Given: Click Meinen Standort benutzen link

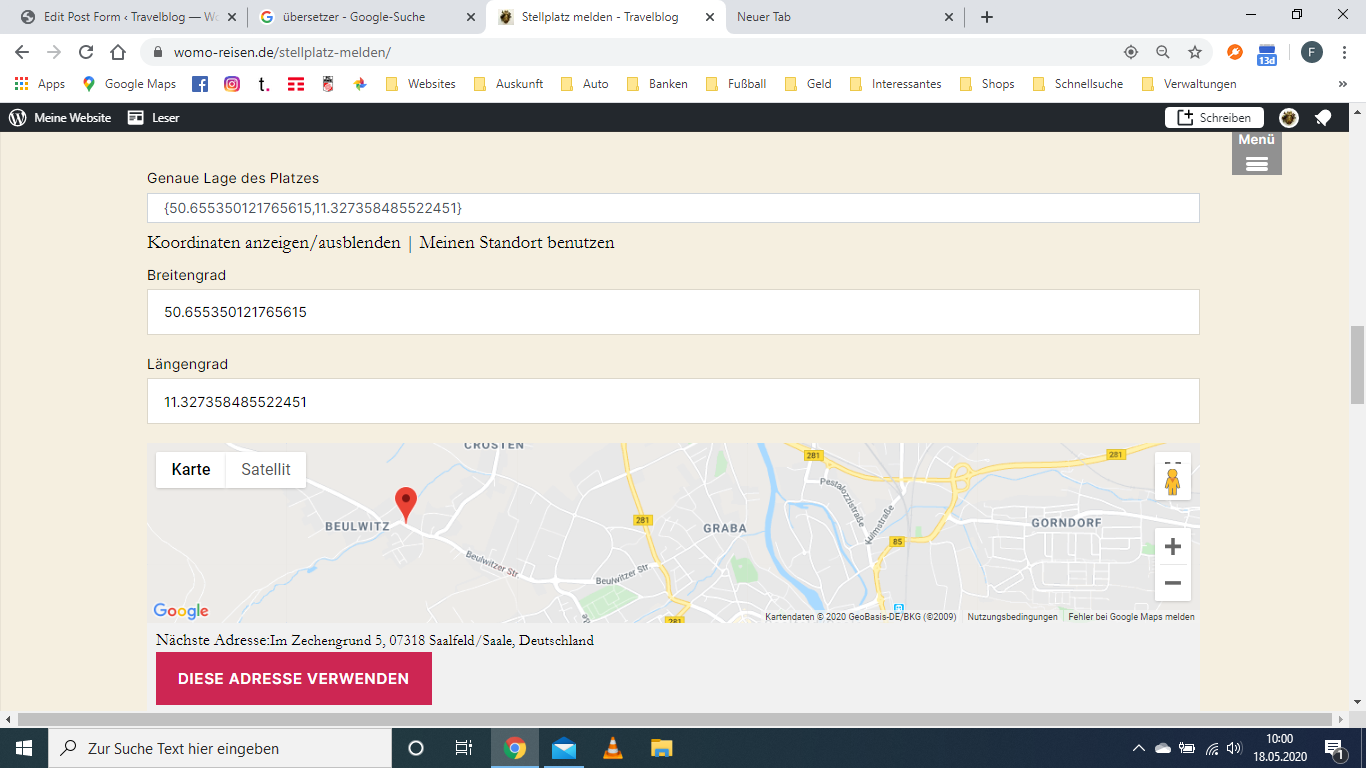Looking at the screenshot, I should point(516,243).
